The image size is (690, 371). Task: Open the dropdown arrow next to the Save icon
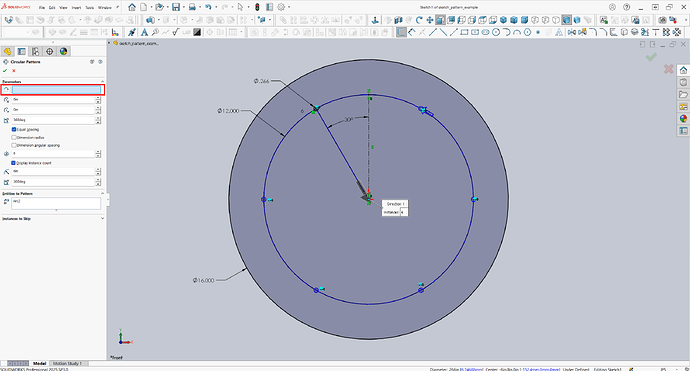[x=184, y=7]
